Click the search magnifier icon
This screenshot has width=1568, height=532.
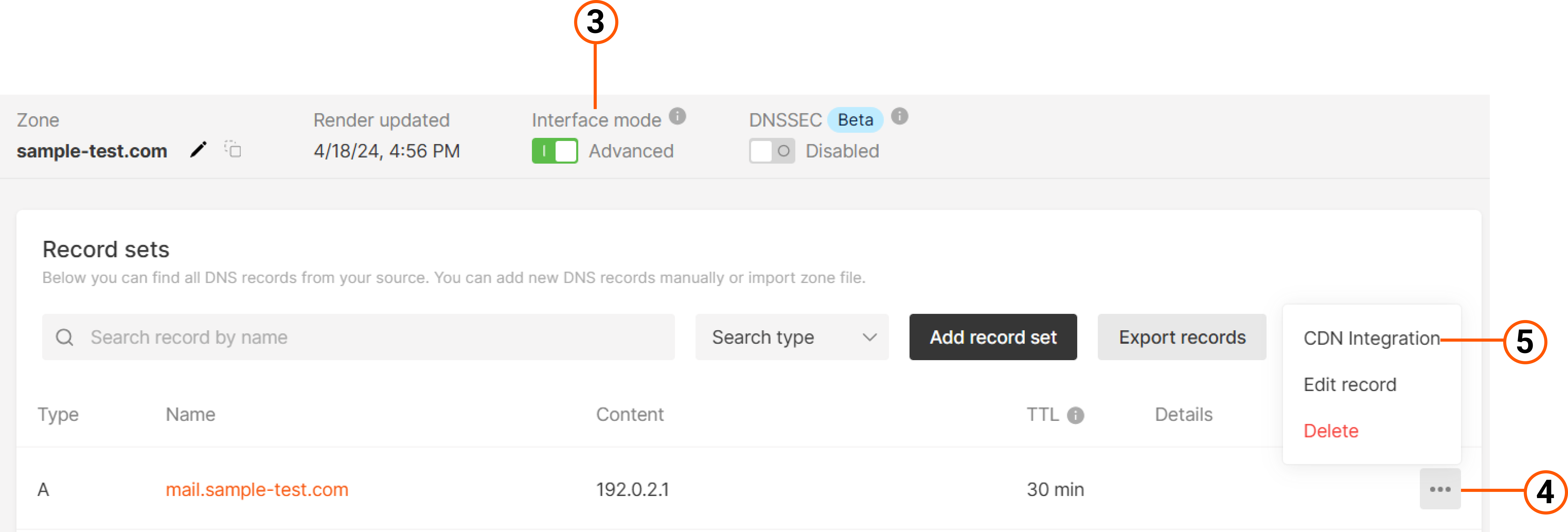[x=65, y=337]
